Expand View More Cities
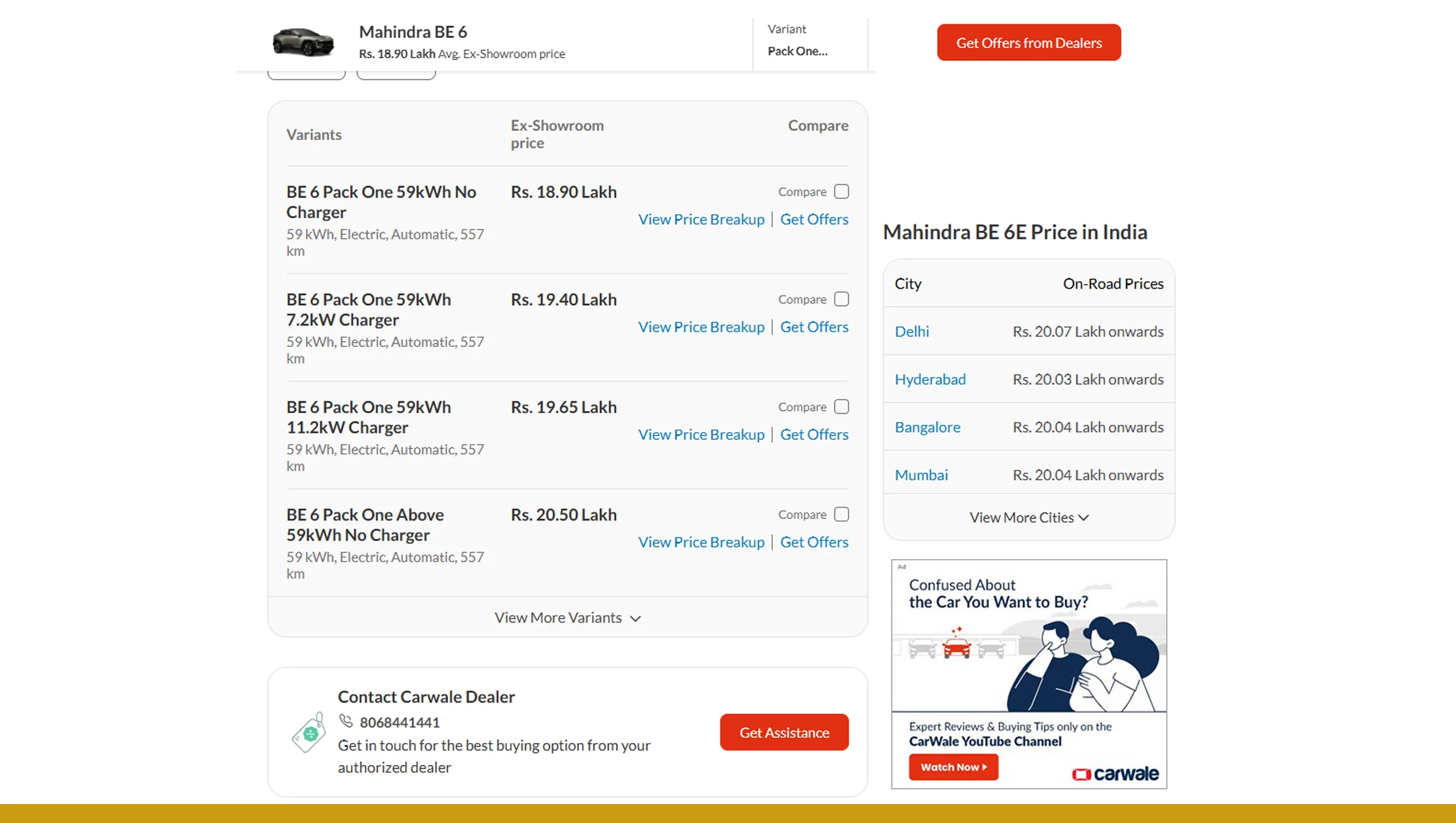1456x823 pixels. tap(1028, 517)
